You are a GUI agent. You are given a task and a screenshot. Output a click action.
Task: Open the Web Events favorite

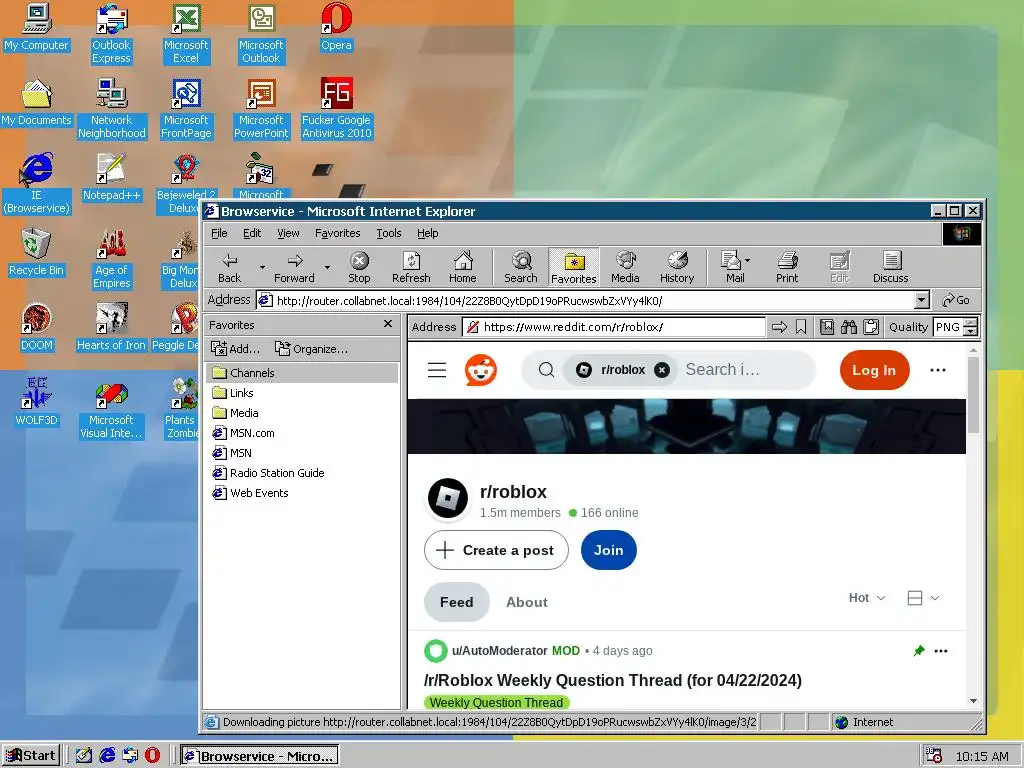point(250,493)
